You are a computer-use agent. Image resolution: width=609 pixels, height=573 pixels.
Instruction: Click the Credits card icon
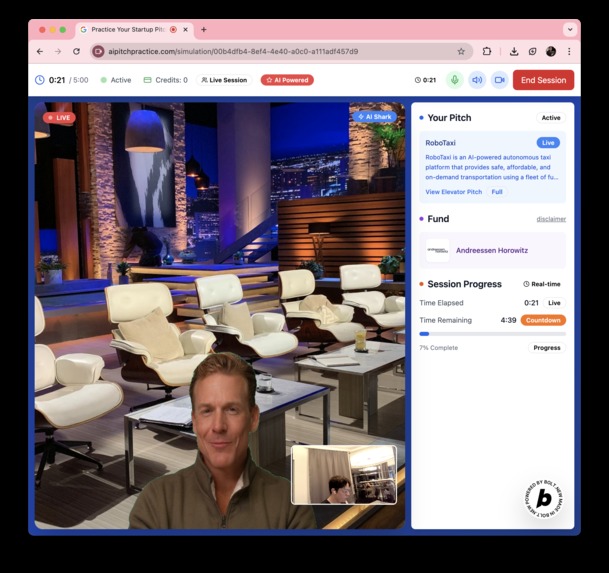[x=147, y=80]
